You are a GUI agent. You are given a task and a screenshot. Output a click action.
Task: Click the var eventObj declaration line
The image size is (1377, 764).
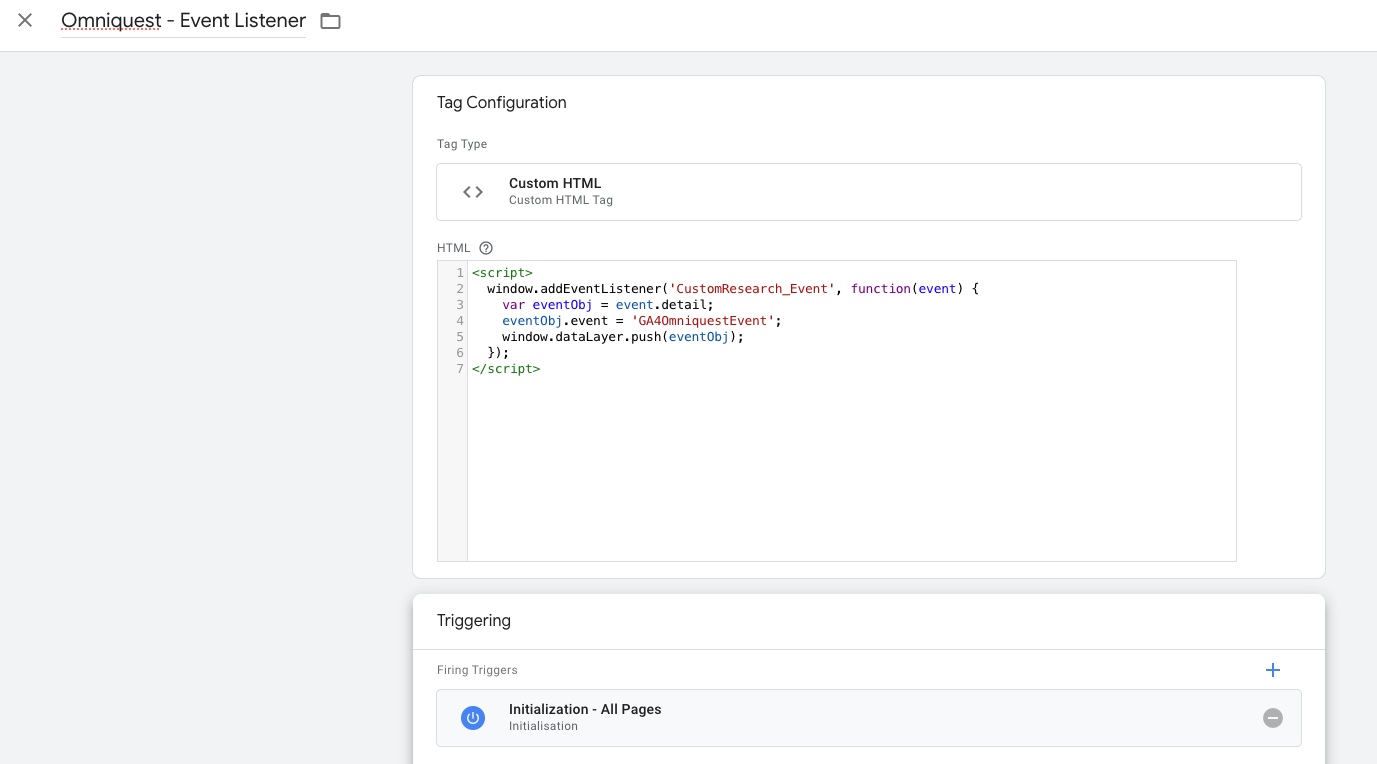coord(608,305)
